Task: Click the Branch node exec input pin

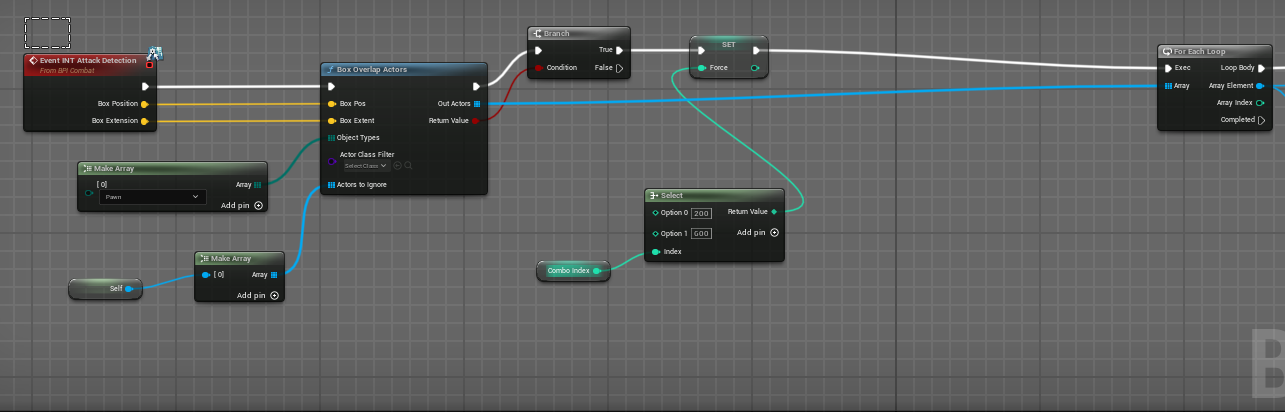Action: [538, 50]
